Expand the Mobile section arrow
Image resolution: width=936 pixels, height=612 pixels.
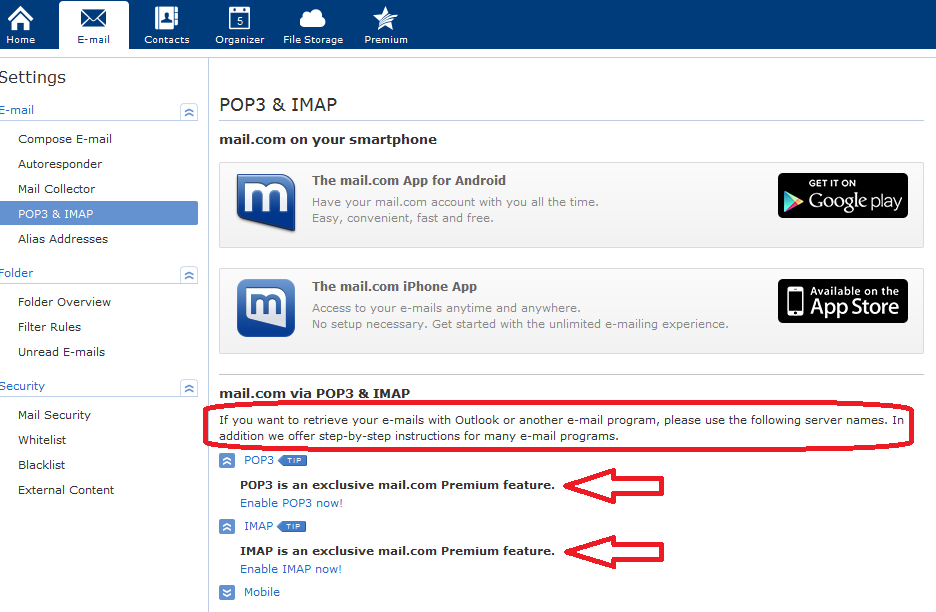227,592
